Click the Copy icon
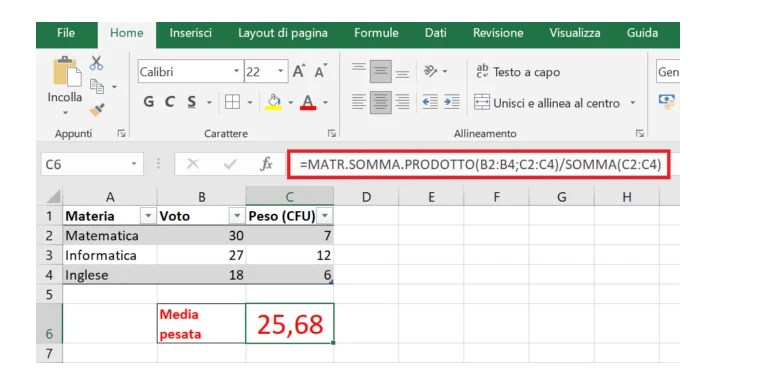The image size is (761, 377). (x=97, y=86)
